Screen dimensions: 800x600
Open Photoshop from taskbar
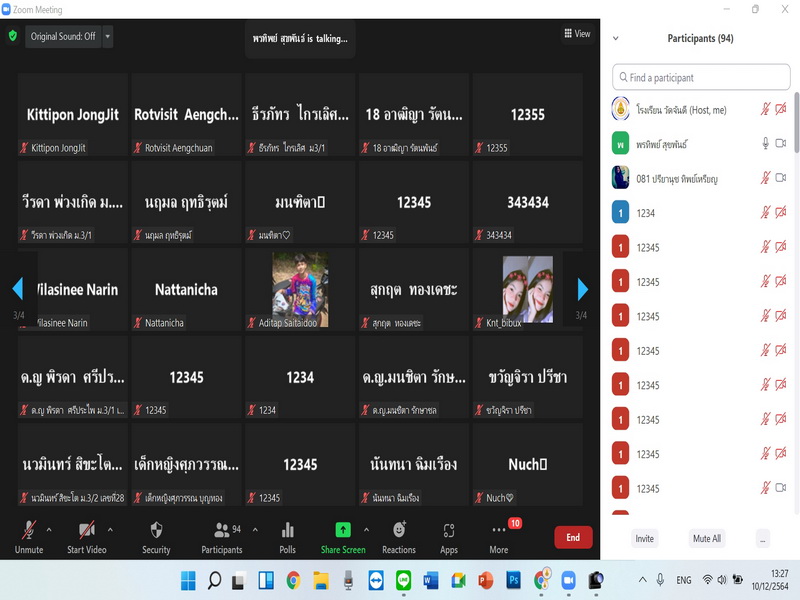513,580
